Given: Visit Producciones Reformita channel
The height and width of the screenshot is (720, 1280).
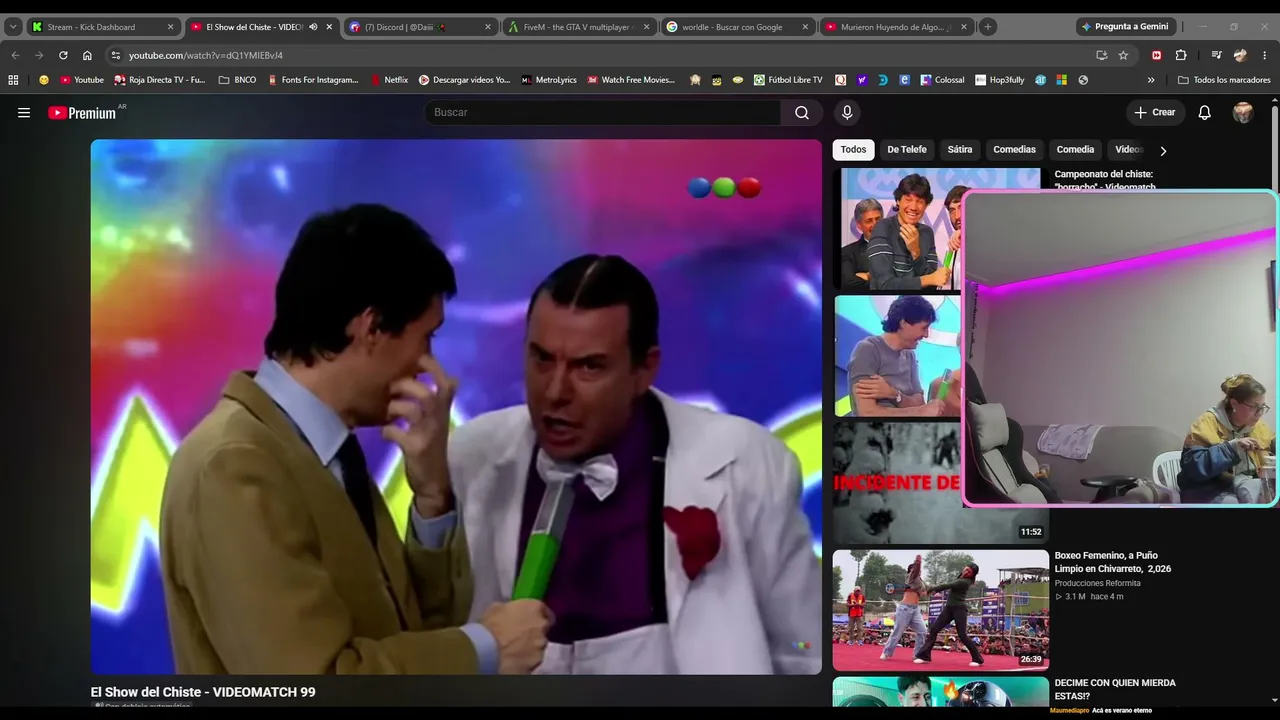Looking at the screenshot, I should coord(1097,583).
